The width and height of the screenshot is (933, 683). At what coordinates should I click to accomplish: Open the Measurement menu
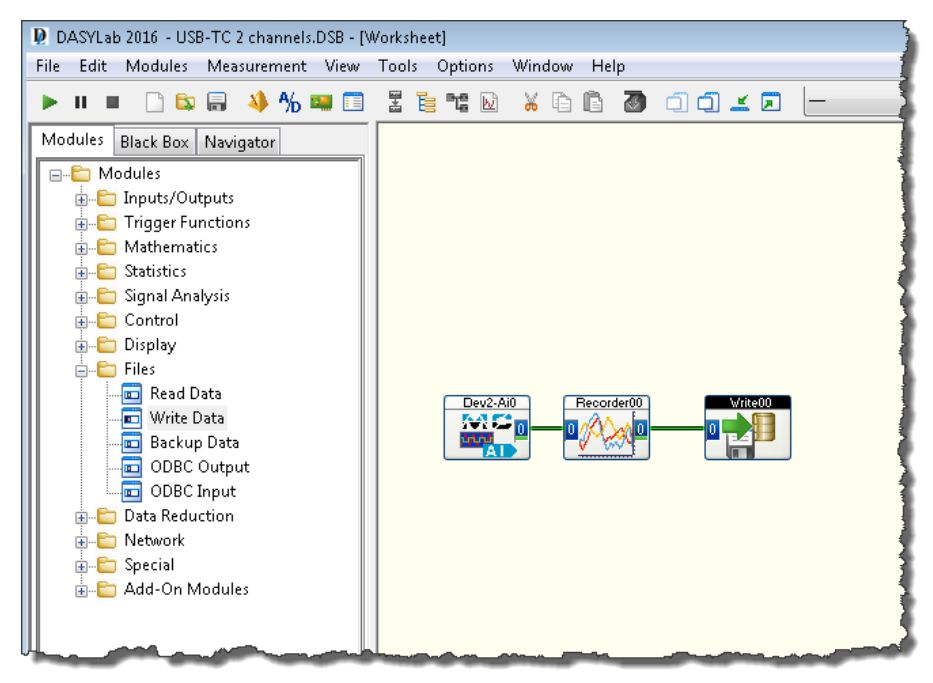point(257,66)
